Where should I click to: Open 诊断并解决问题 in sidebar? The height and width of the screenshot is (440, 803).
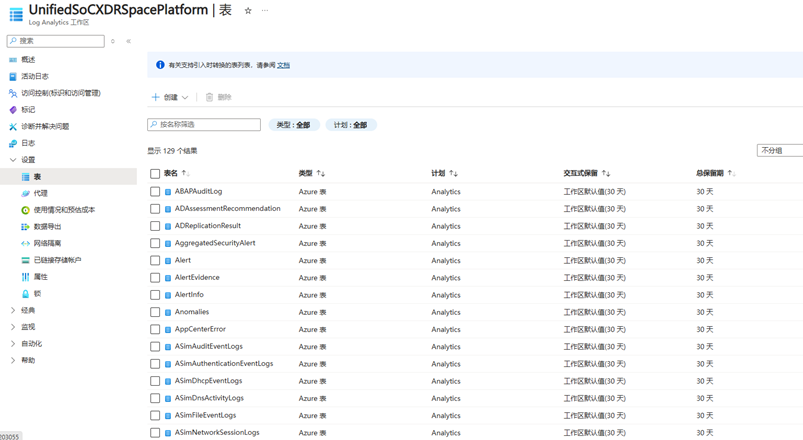[45, 127]
